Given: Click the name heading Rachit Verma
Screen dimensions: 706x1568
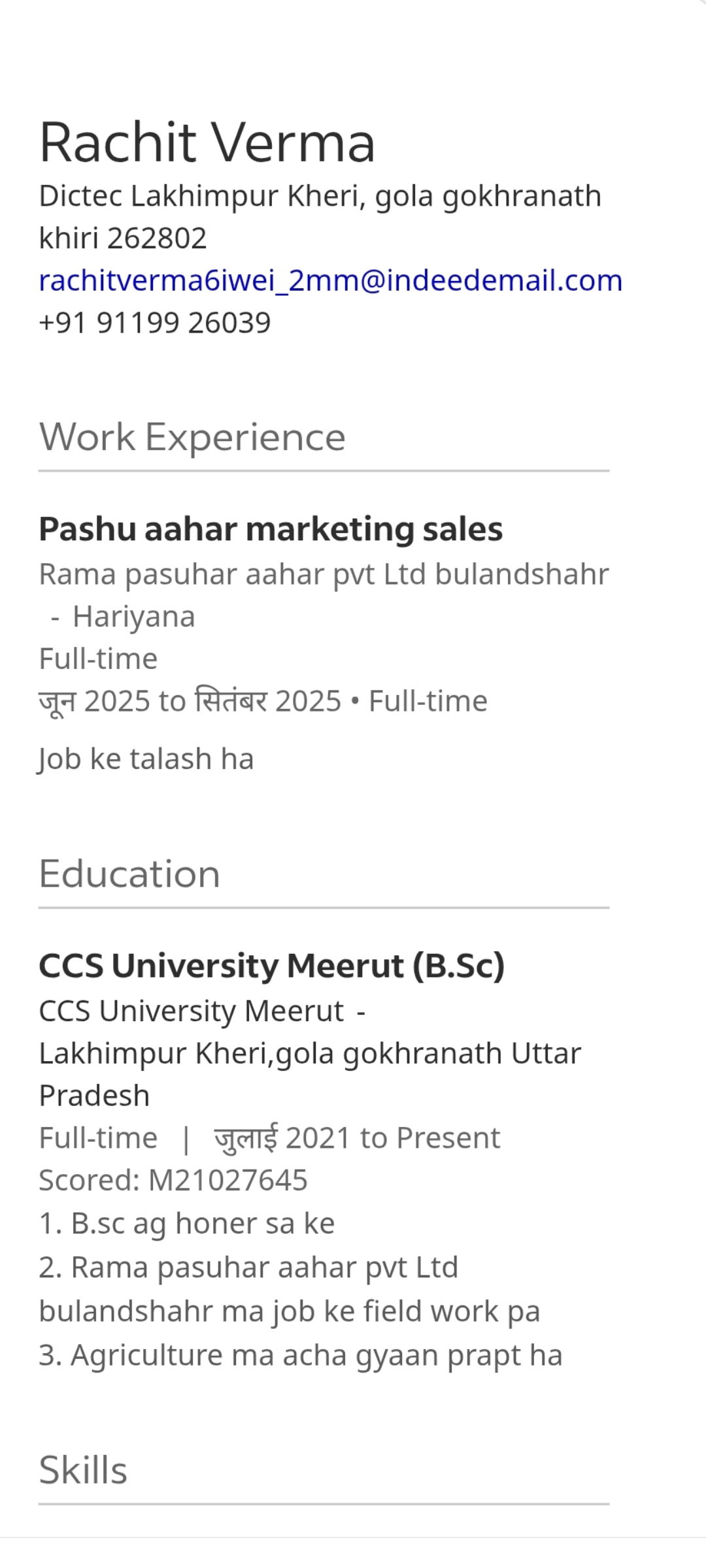Looking at the screenshot, I should pyautogui.click(x=207, y=142).
